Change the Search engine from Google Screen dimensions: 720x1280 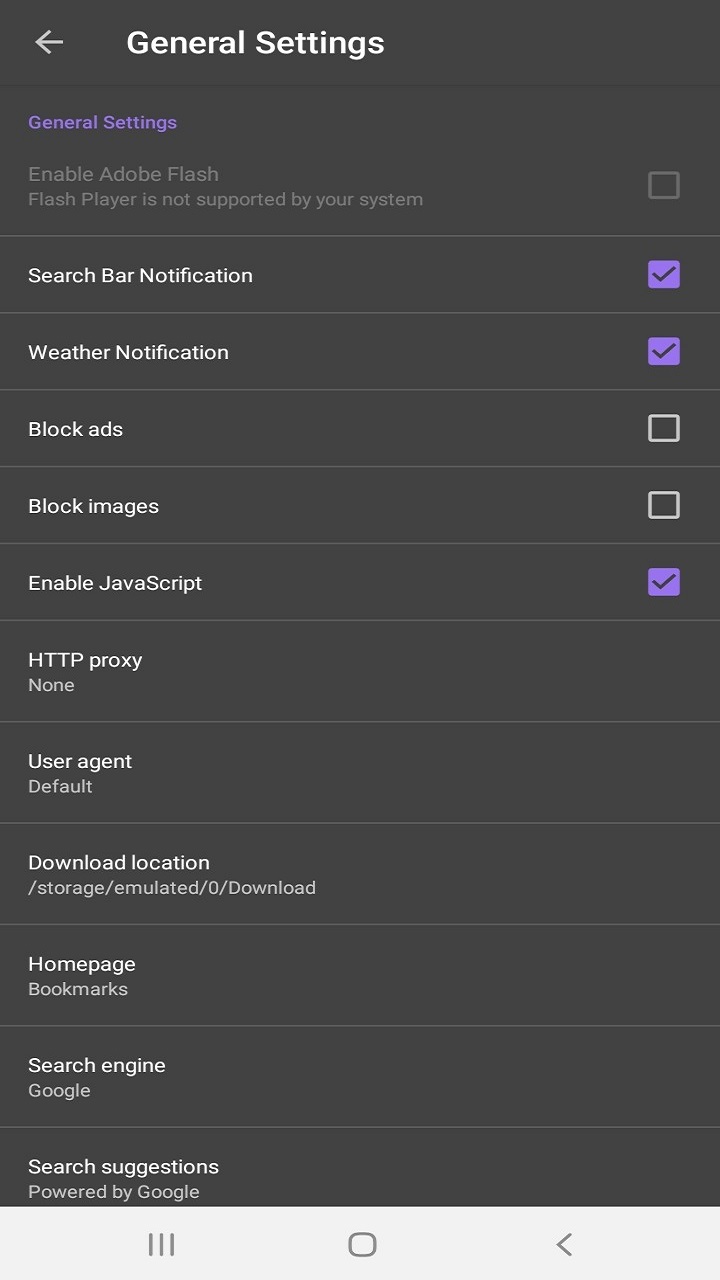360,1077
